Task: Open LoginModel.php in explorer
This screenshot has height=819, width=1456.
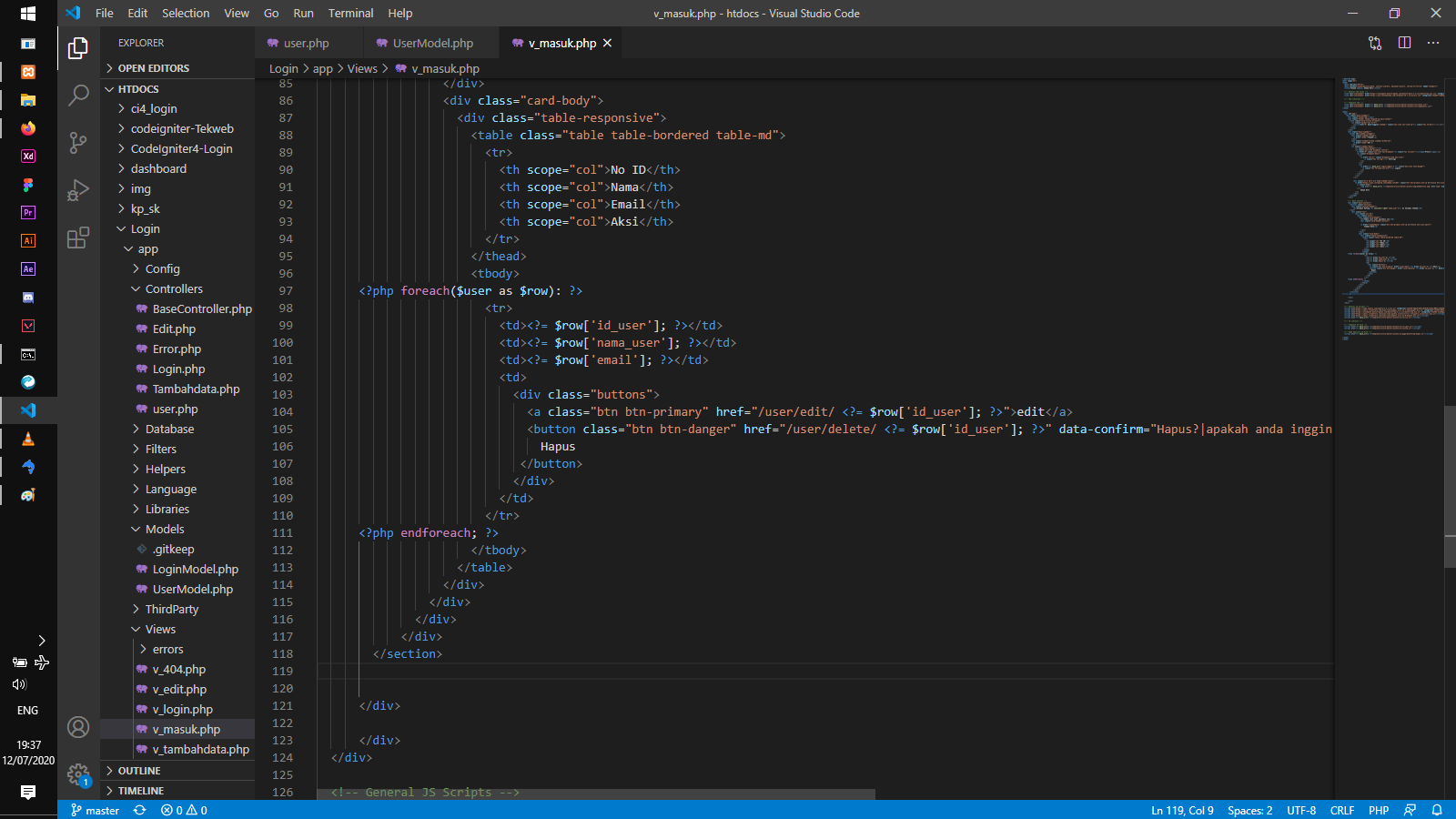Action: (177, 569)
